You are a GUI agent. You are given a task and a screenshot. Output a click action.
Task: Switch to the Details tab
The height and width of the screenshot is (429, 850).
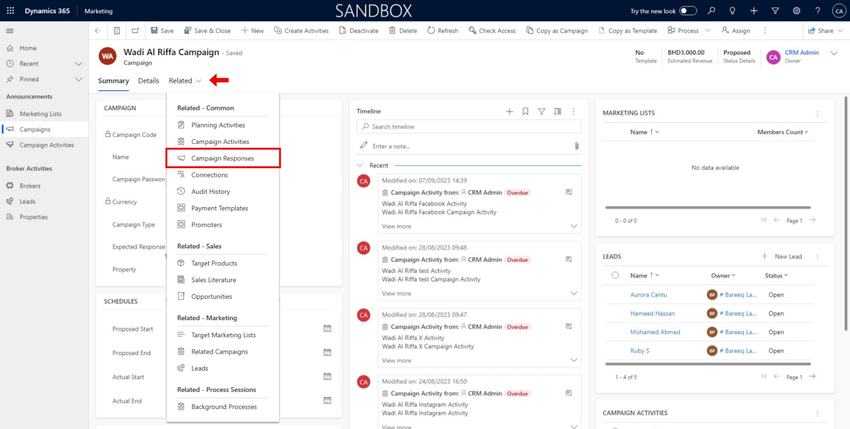[149, 81]
